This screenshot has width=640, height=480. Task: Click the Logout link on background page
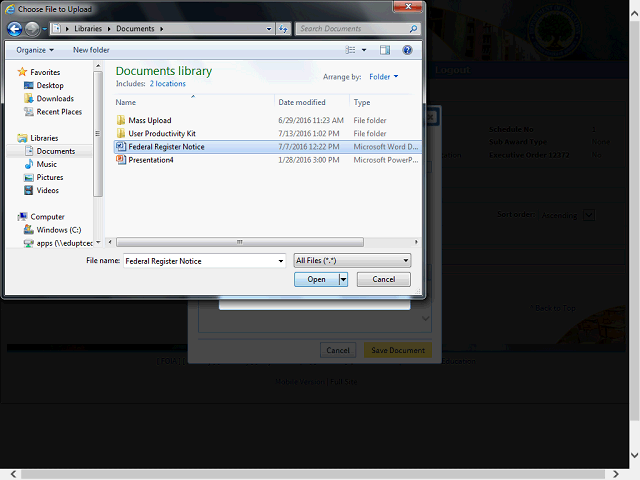coord(452,70)
